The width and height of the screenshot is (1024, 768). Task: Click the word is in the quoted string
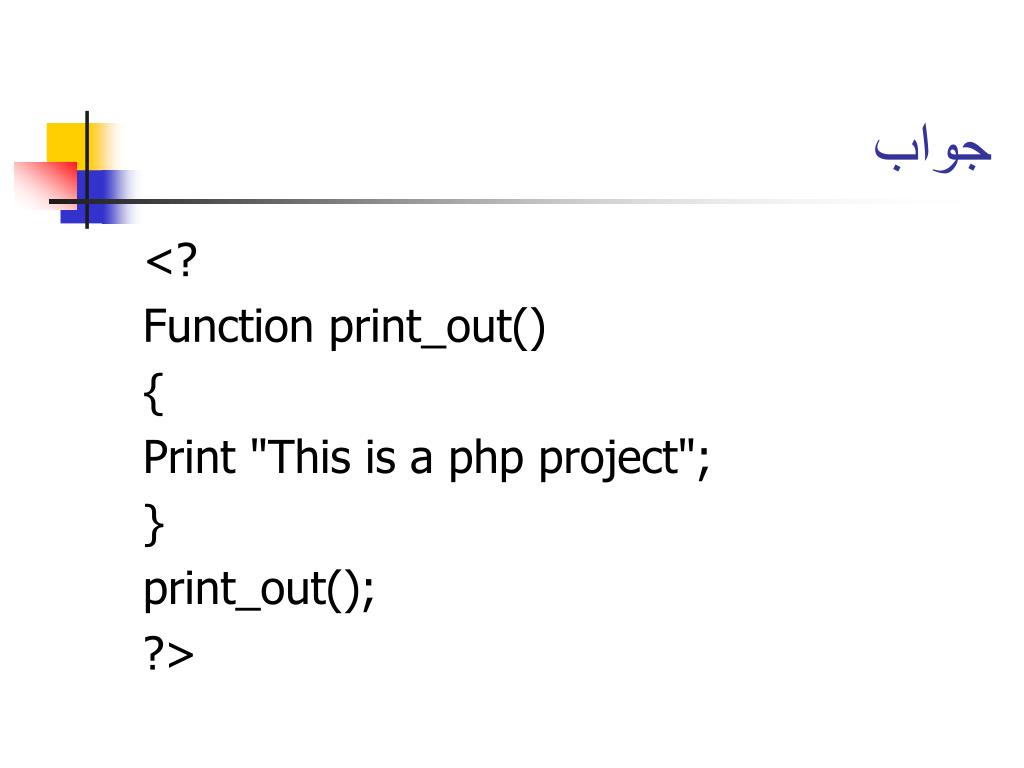pos(380,456)
